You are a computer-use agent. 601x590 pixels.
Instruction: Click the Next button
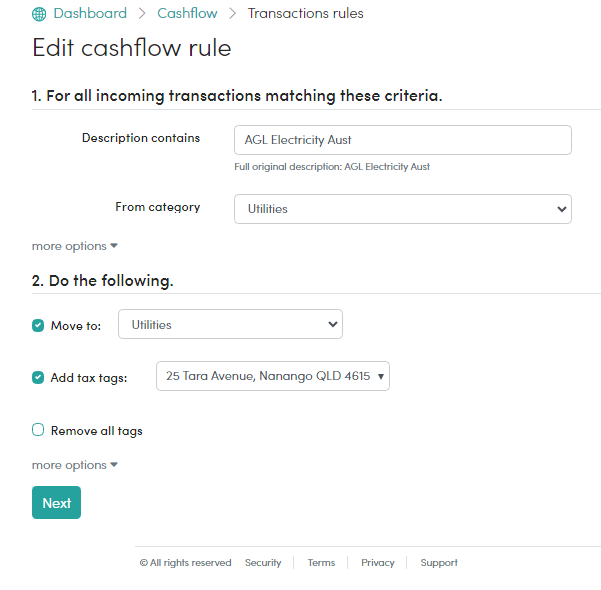pyautogui.click(x=56, y=503)
